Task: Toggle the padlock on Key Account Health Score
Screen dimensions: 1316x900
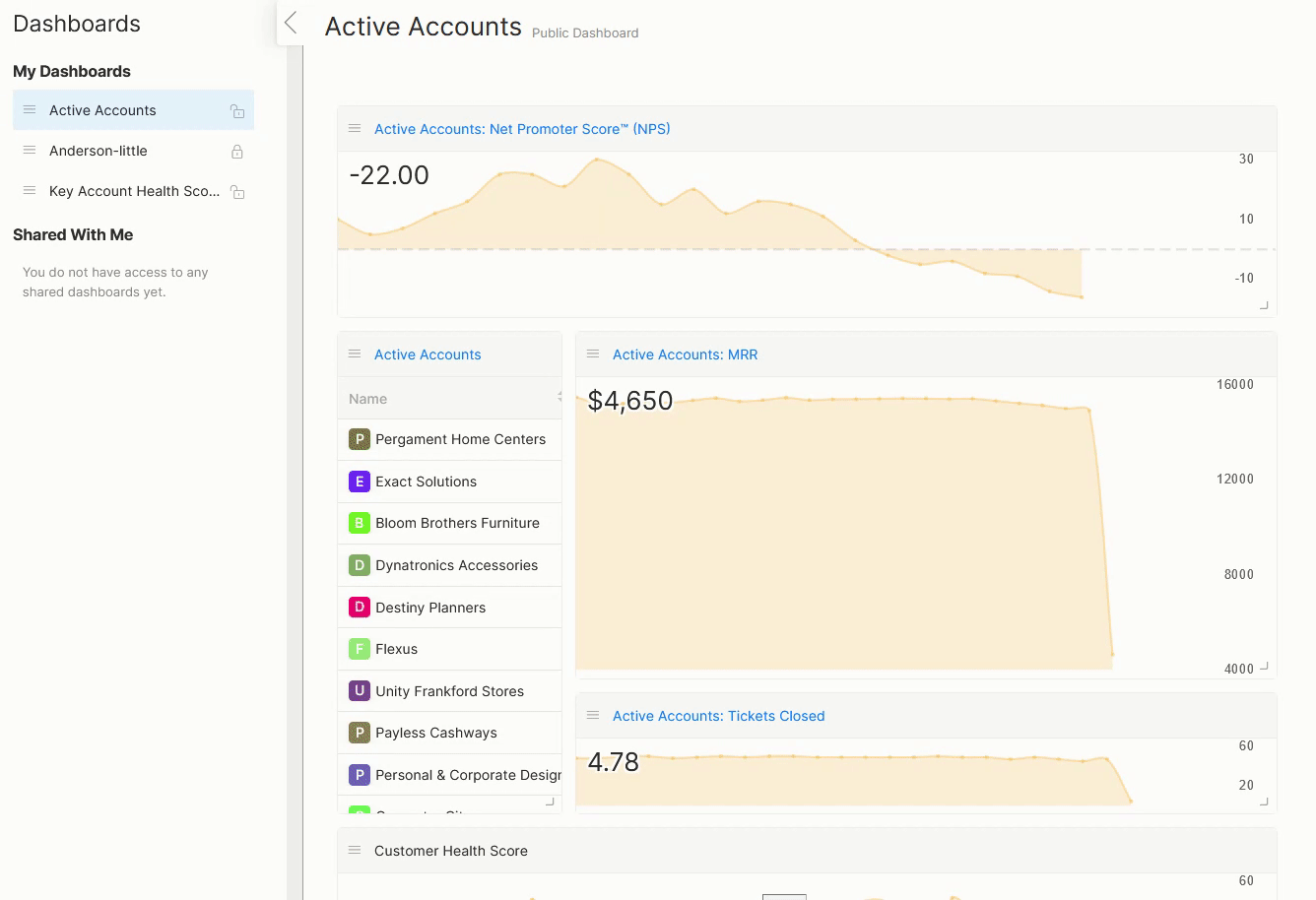Action: click(x=237, y=192)
